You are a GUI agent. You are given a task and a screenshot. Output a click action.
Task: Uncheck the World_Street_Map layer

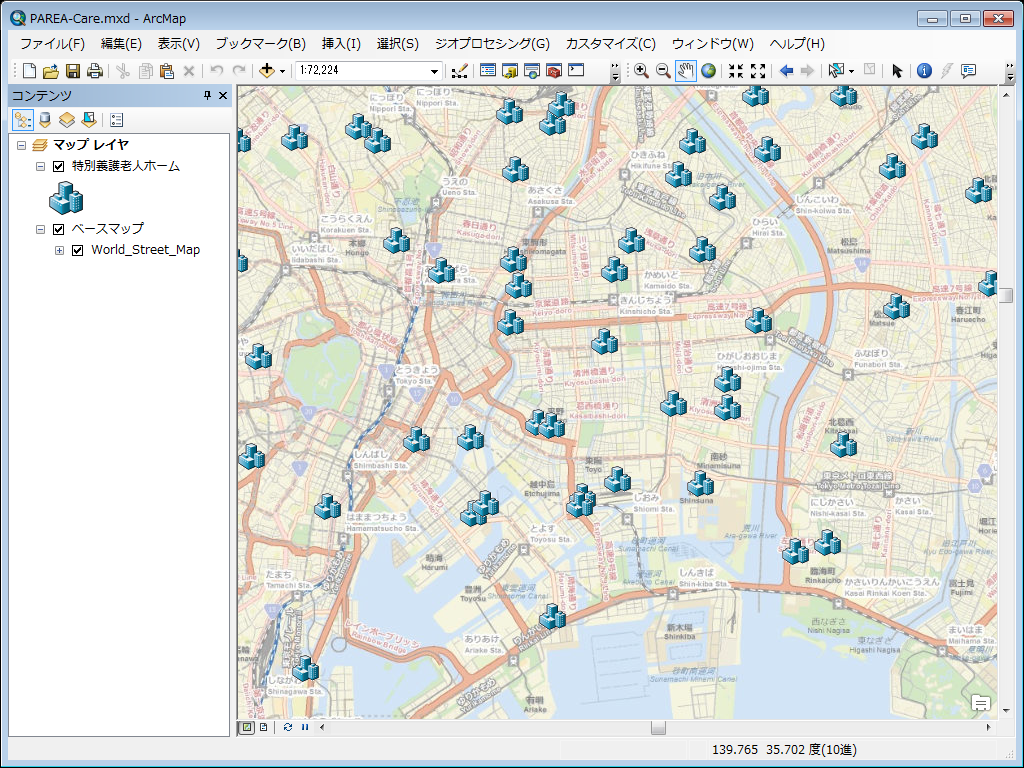[77, 250]
